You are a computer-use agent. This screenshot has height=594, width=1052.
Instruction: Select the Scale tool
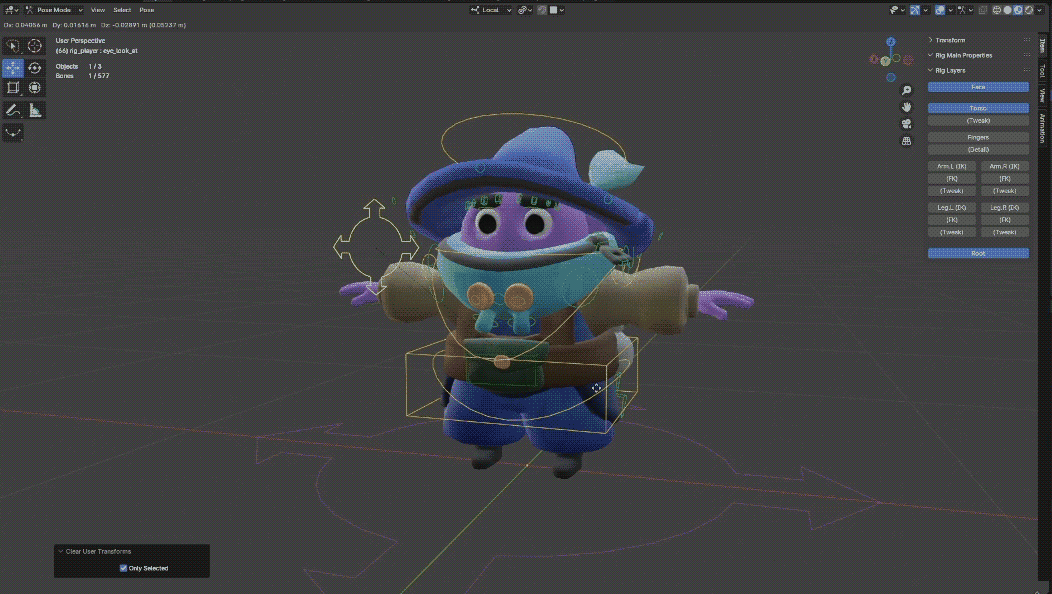13,88
